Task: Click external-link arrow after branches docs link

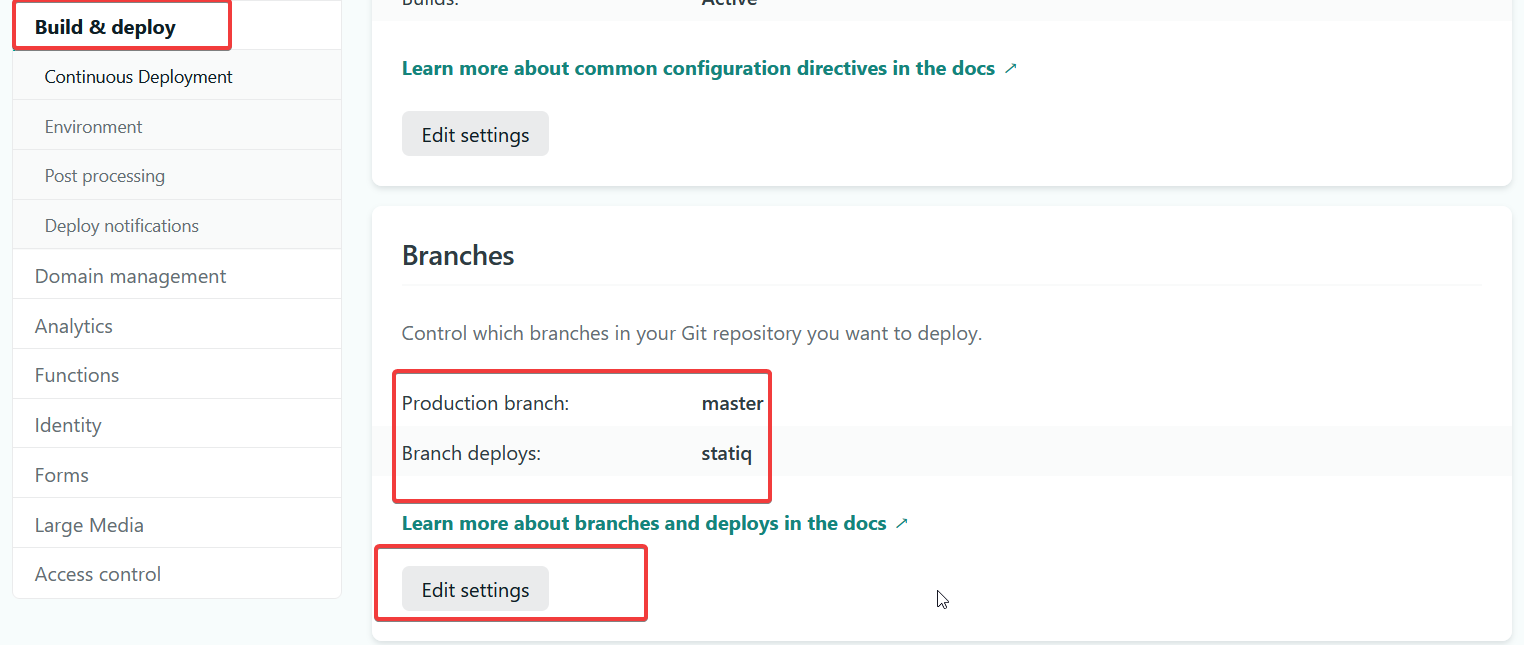Action: click(901, 523)
